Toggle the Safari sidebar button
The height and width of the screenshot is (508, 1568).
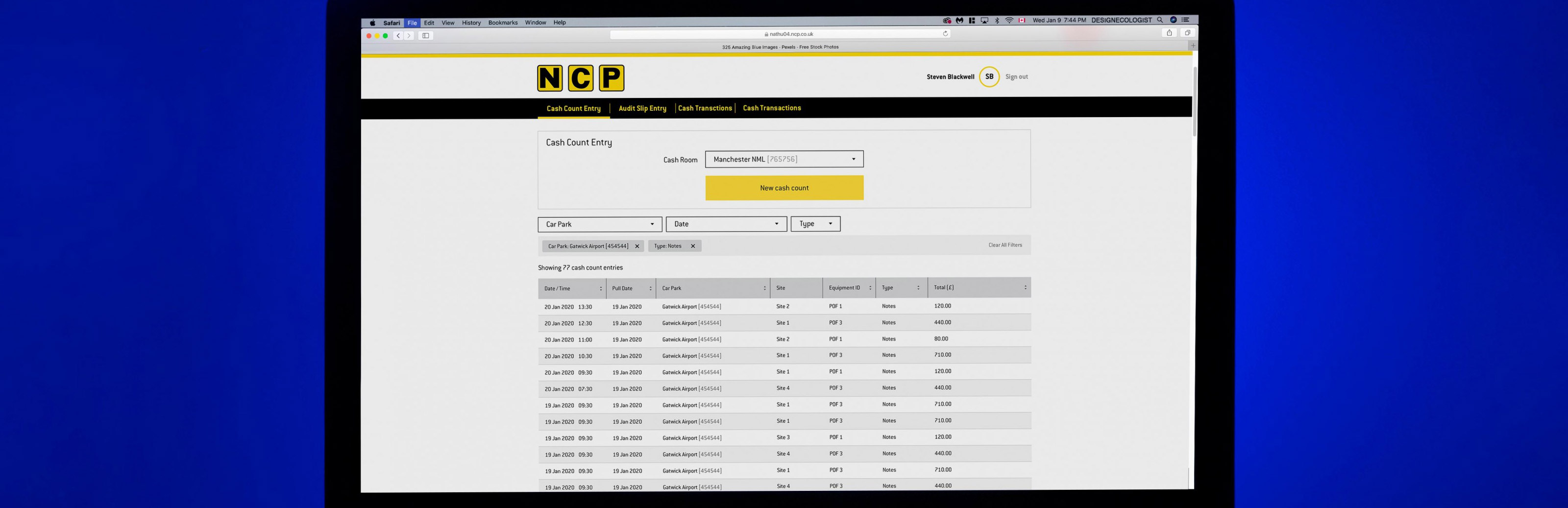point(425,36)
